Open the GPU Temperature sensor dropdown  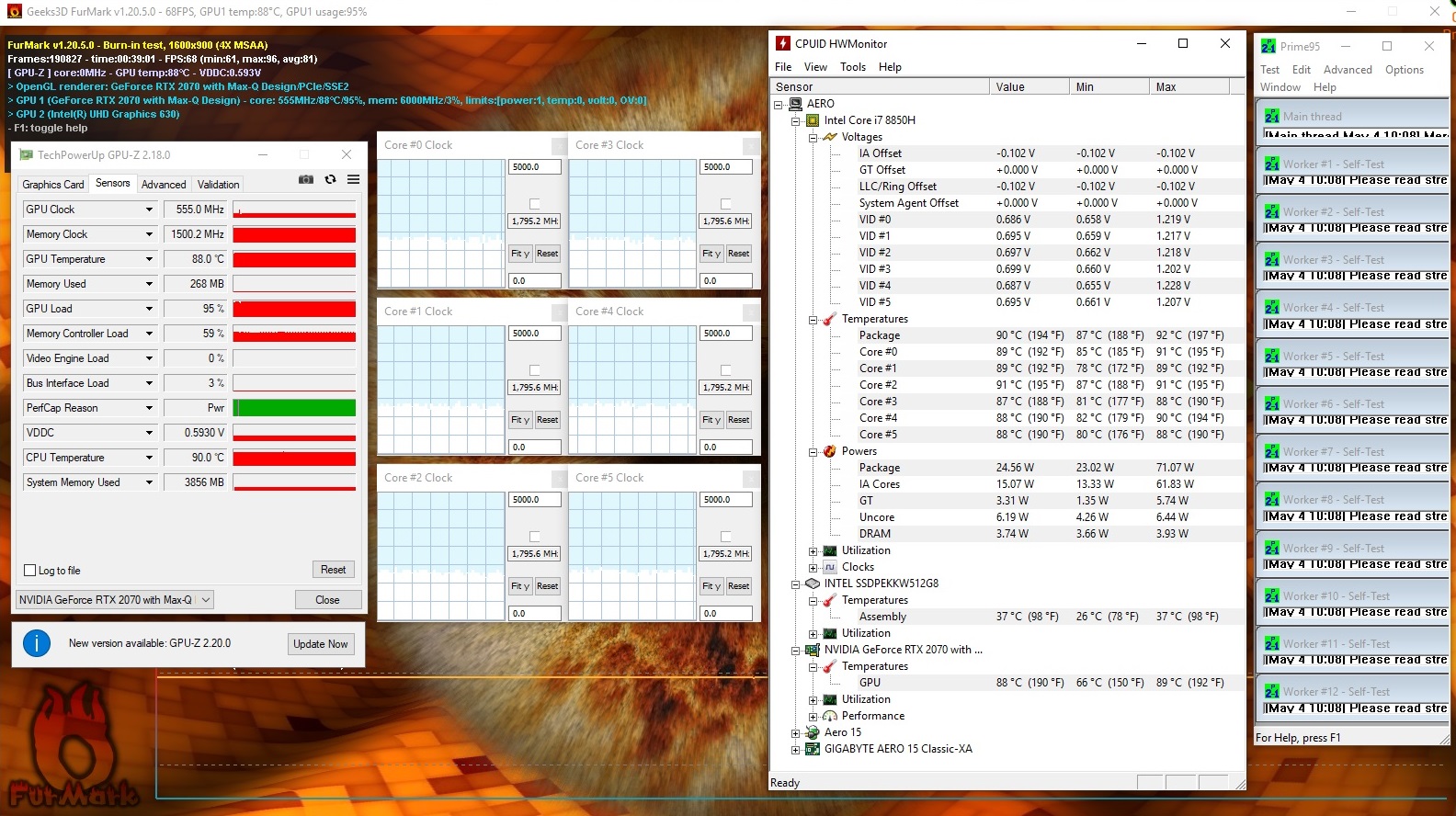149,259
